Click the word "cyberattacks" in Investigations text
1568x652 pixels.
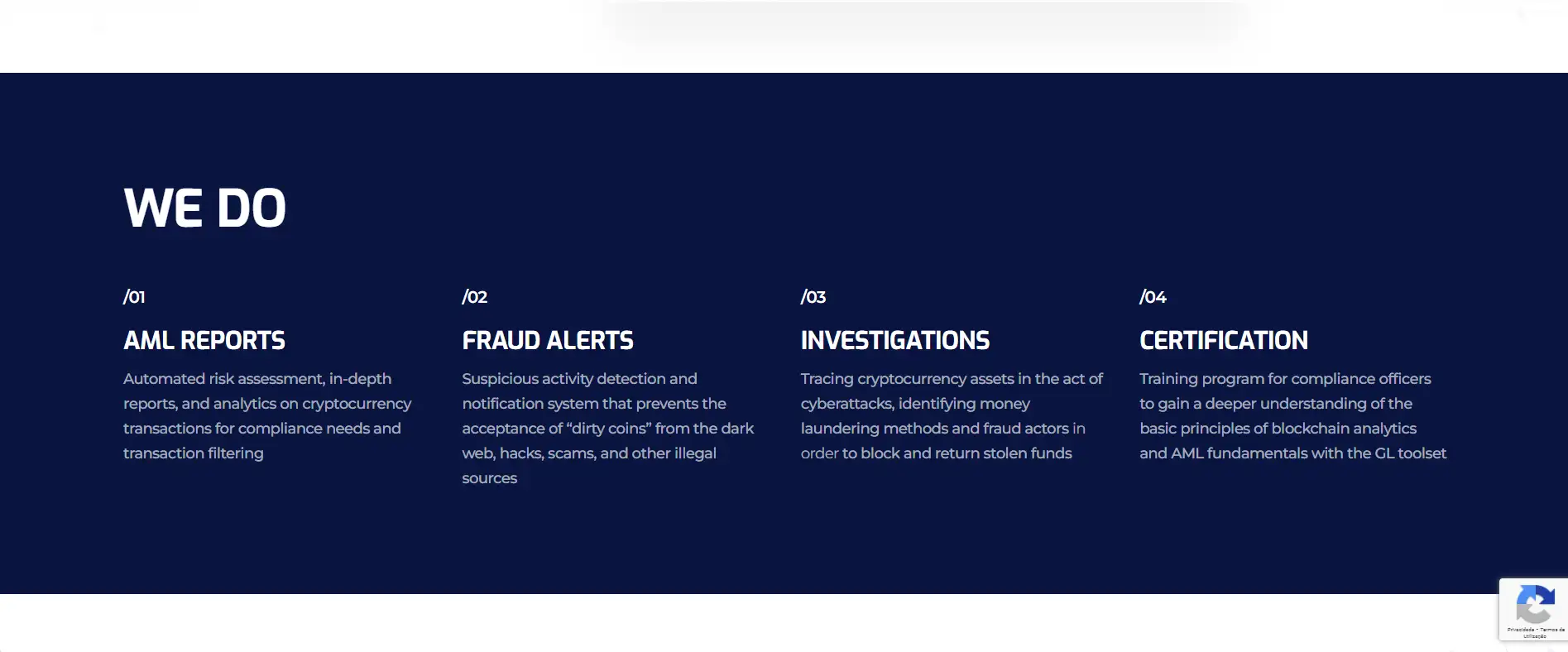[846, 404]
